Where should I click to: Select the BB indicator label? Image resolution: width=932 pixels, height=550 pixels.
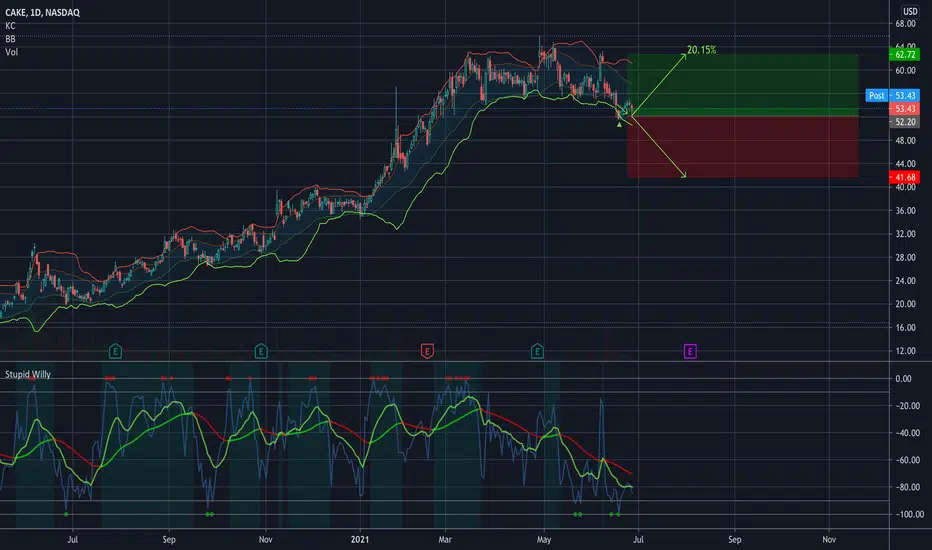(x=10, y=39)
